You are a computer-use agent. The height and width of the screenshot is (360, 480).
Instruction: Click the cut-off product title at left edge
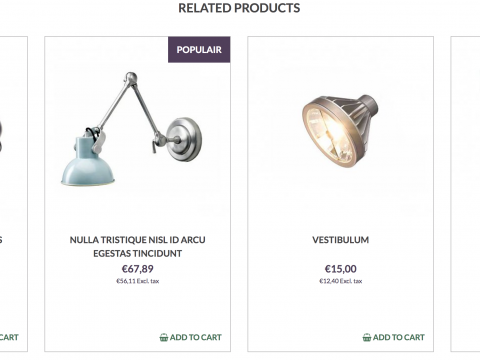pos(1,240)
